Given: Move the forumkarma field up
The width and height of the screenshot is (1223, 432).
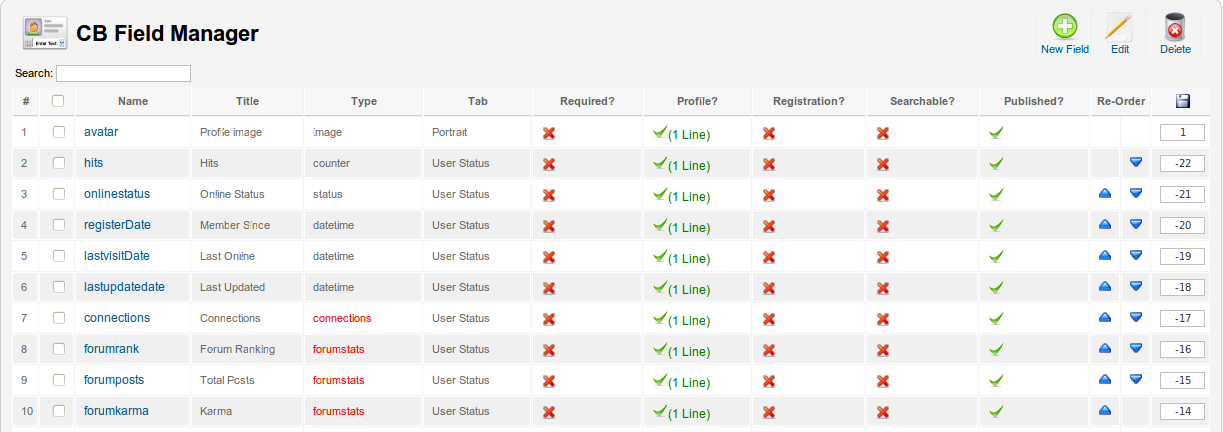Looking at the screenshot, I should [1105, 411].
